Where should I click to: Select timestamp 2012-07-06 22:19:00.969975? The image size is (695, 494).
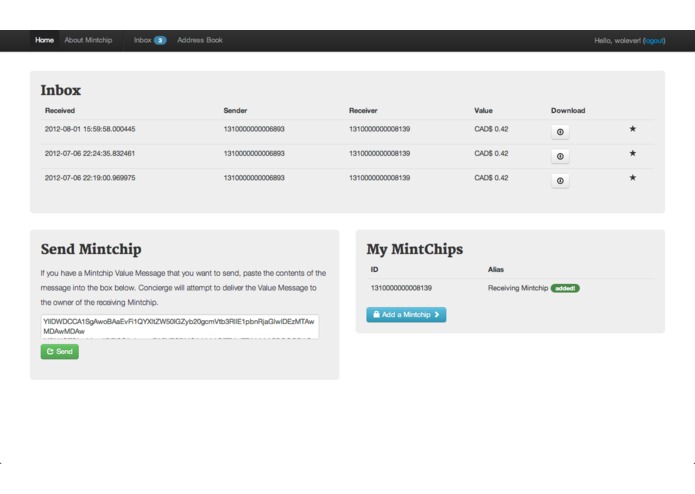tap(90, 178)
